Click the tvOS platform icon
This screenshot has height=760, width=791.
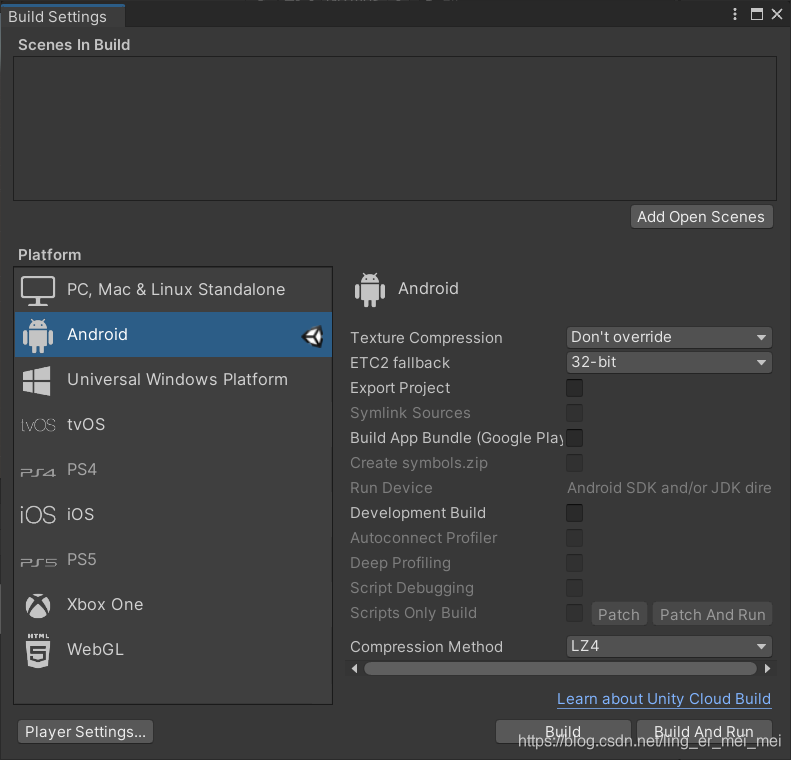point(38,425)
